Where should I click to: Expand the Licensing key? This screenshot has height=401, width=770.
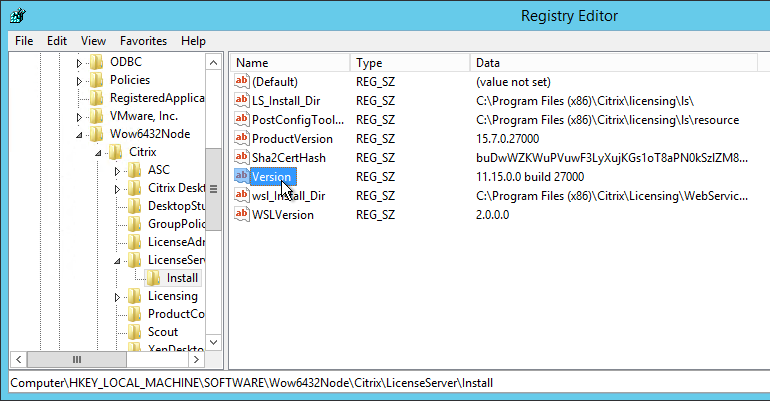coord(117,297)
